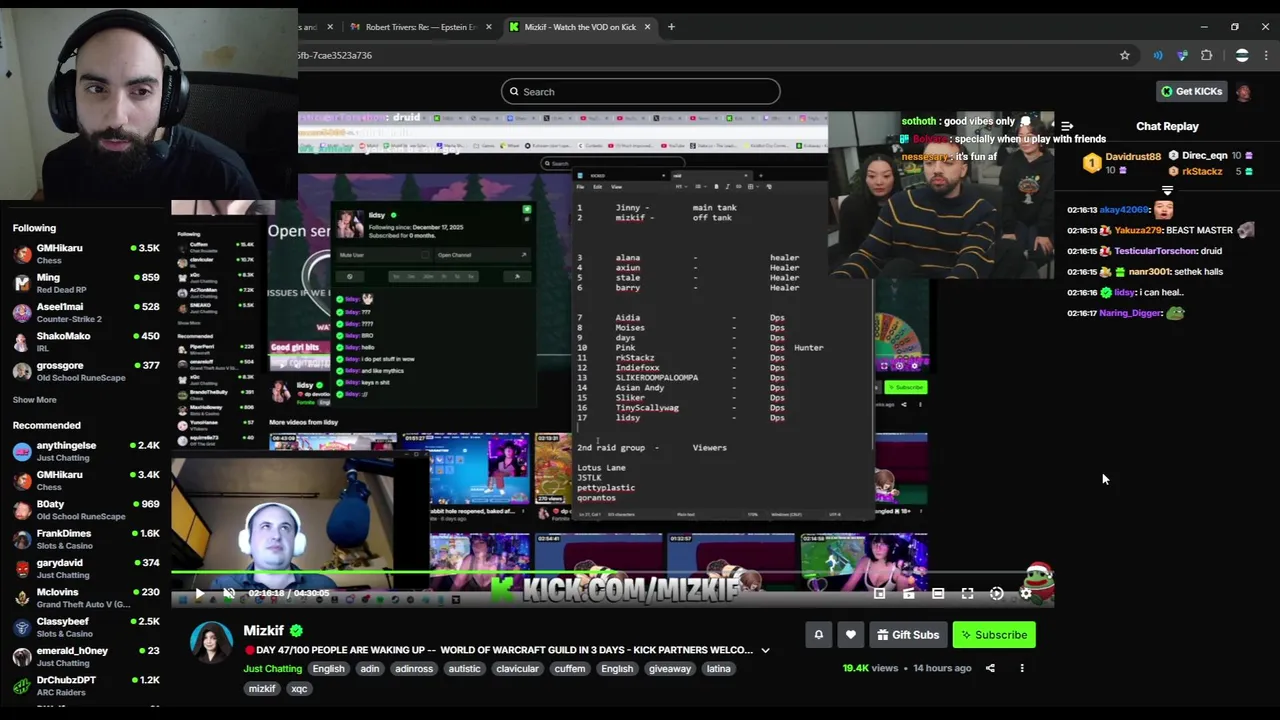This screenshot has height=720, width=1280.
Task: Collapse the Chat Replay panel
Action: click(1067, 126)
